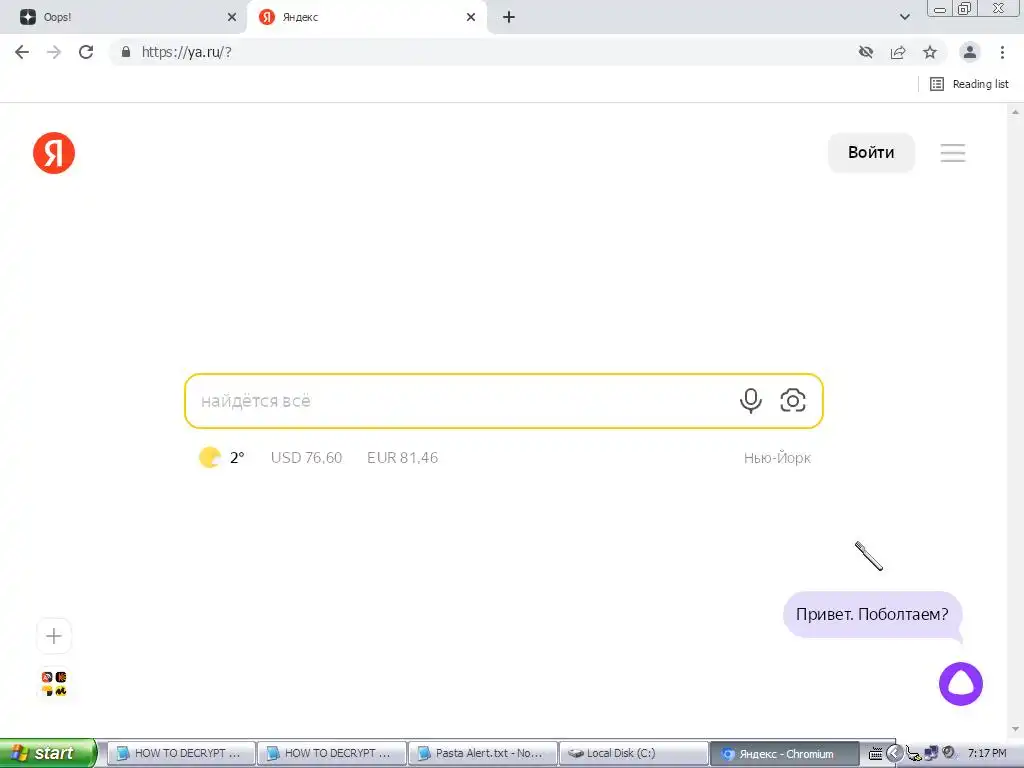Expand the tab search dropdown arrow
This screenshot has height=768, width=1024.
point(904,17)
